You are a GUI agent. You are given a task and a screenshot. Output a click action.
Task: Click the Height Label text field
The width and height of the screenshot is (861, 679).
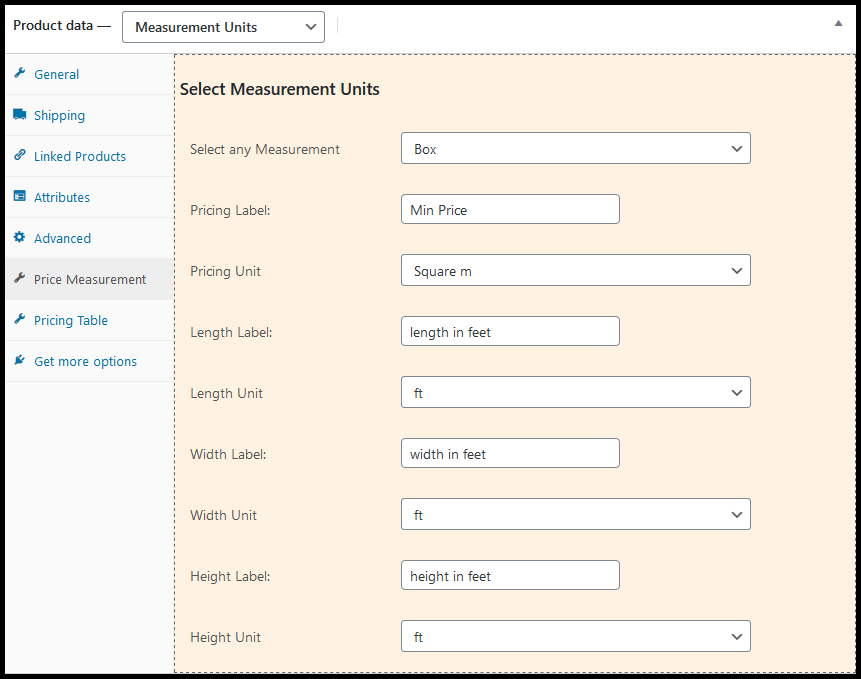click(x=509, y=576)
